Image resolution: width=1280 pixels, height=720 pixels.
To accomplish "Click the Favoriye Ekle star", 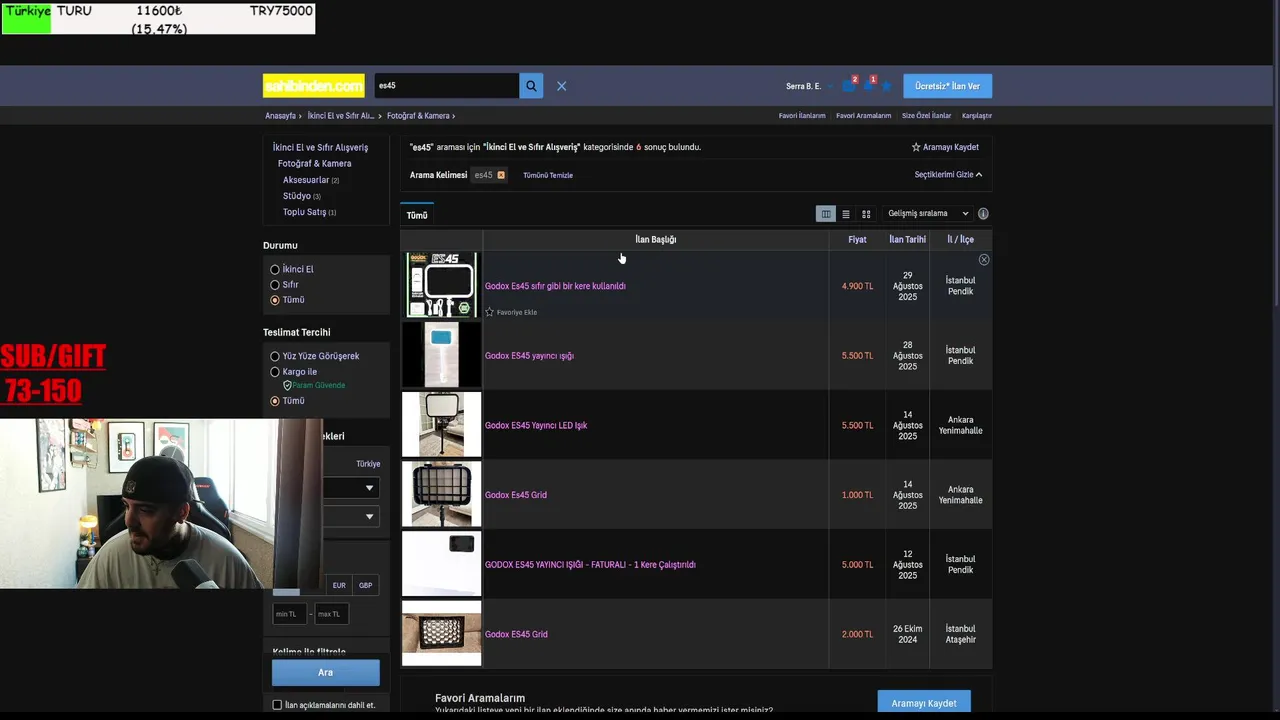I will point(489,312).
